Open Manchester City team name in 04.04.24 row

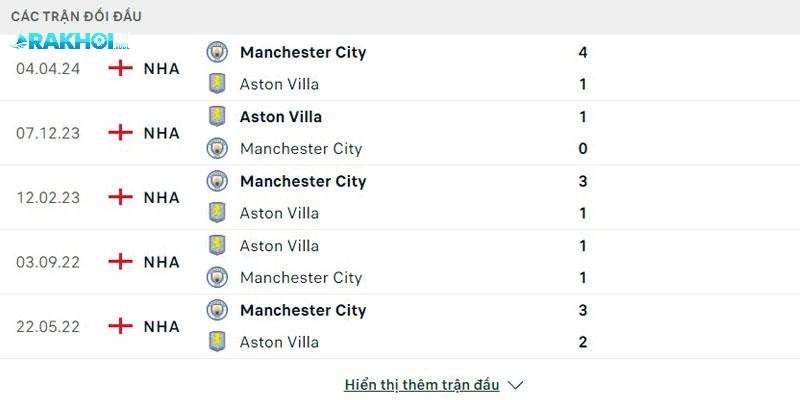[x=303, y=52]
